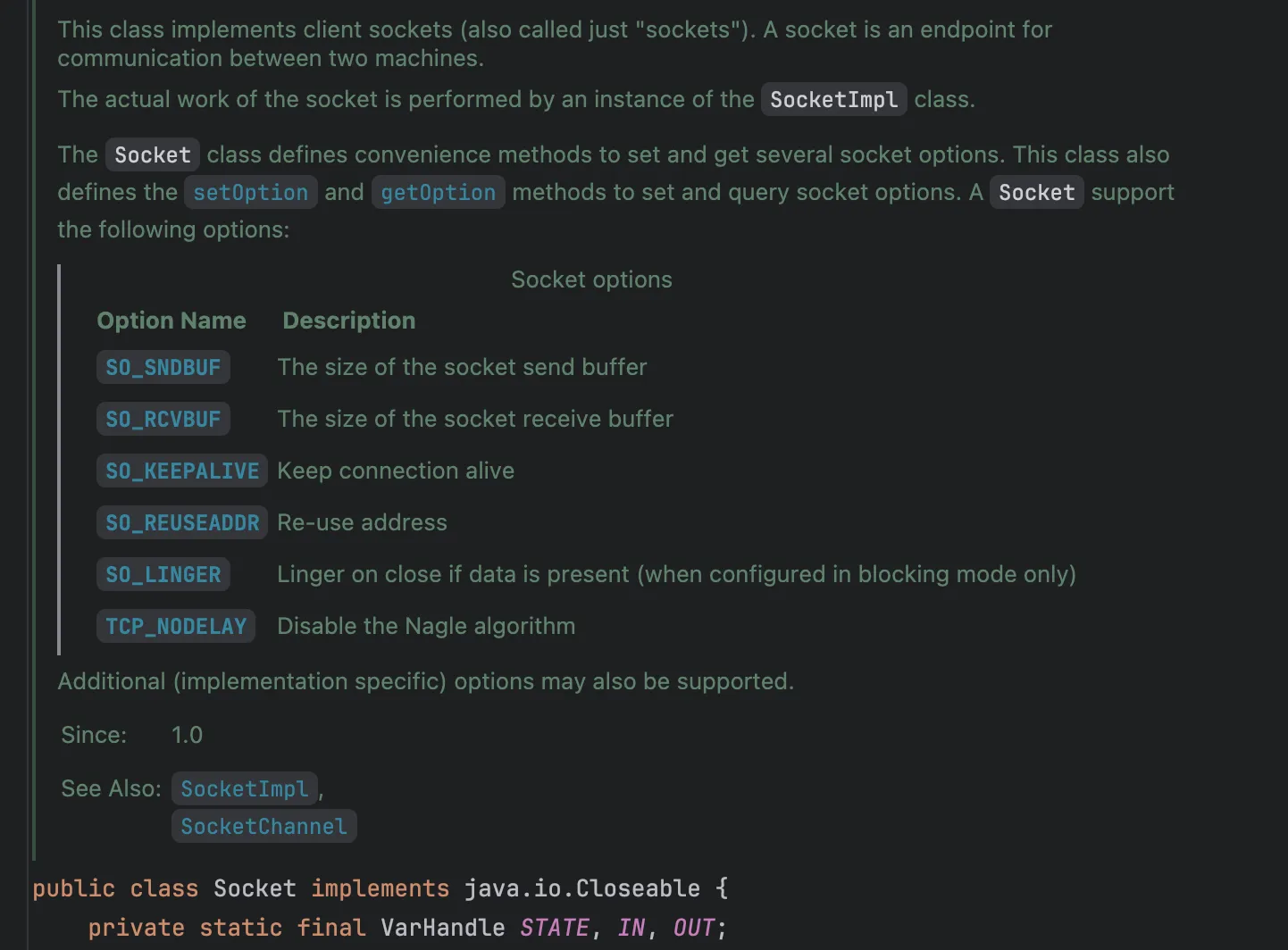Click Socket class name in declaration
Viewport: 1288px width, 950px height.
[255, 888]
